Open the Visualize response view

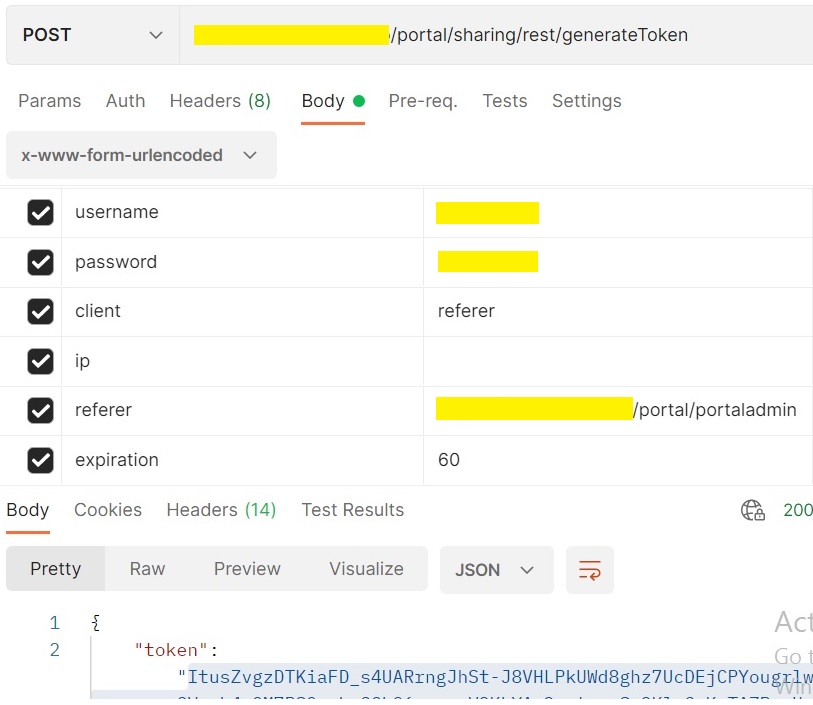[x=366, y=568]
